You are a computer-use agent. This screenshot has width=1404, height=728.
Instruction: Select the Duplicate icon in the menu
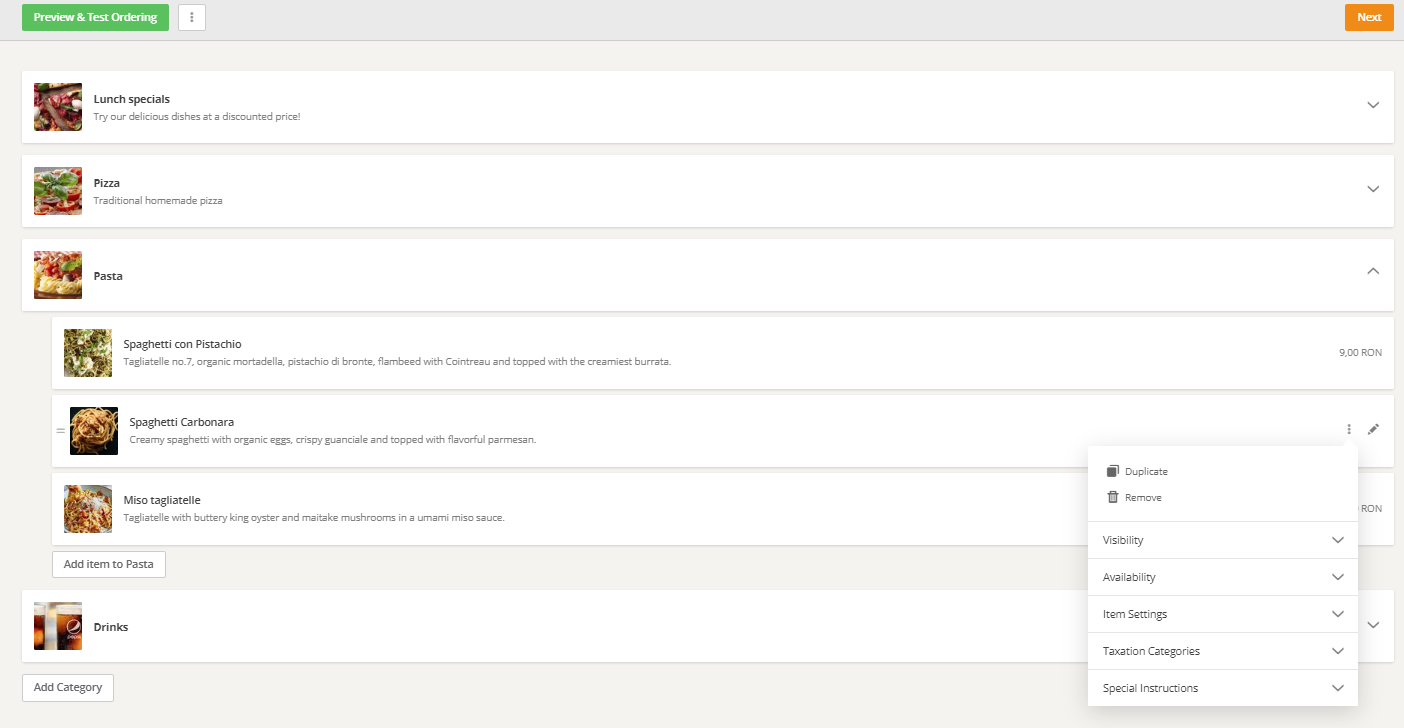pos(1113,470)
